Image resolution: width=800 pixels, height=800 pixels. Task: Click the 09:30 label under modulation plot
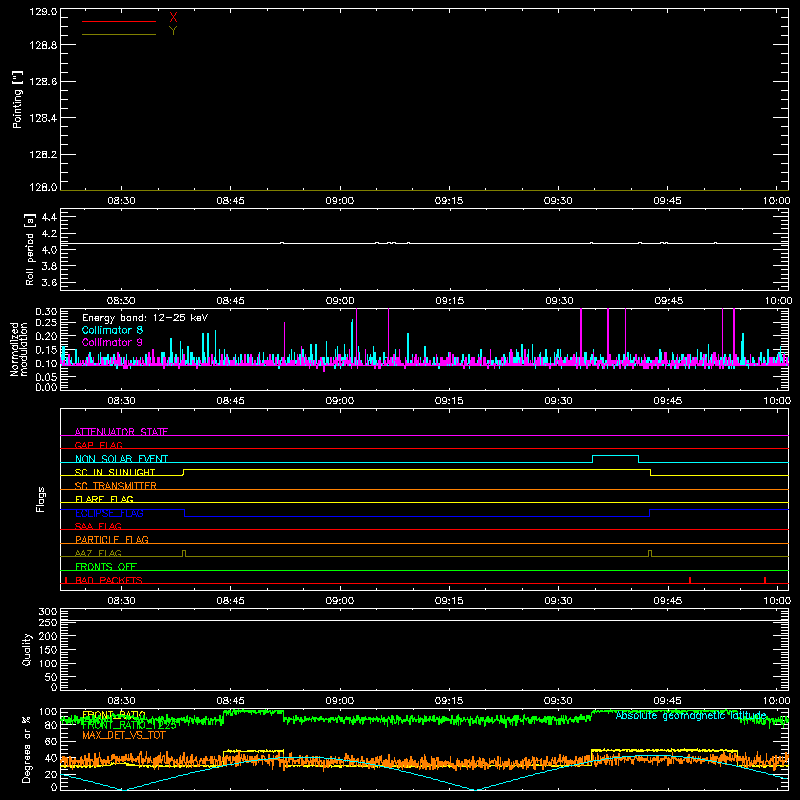[x=559, y=401]
